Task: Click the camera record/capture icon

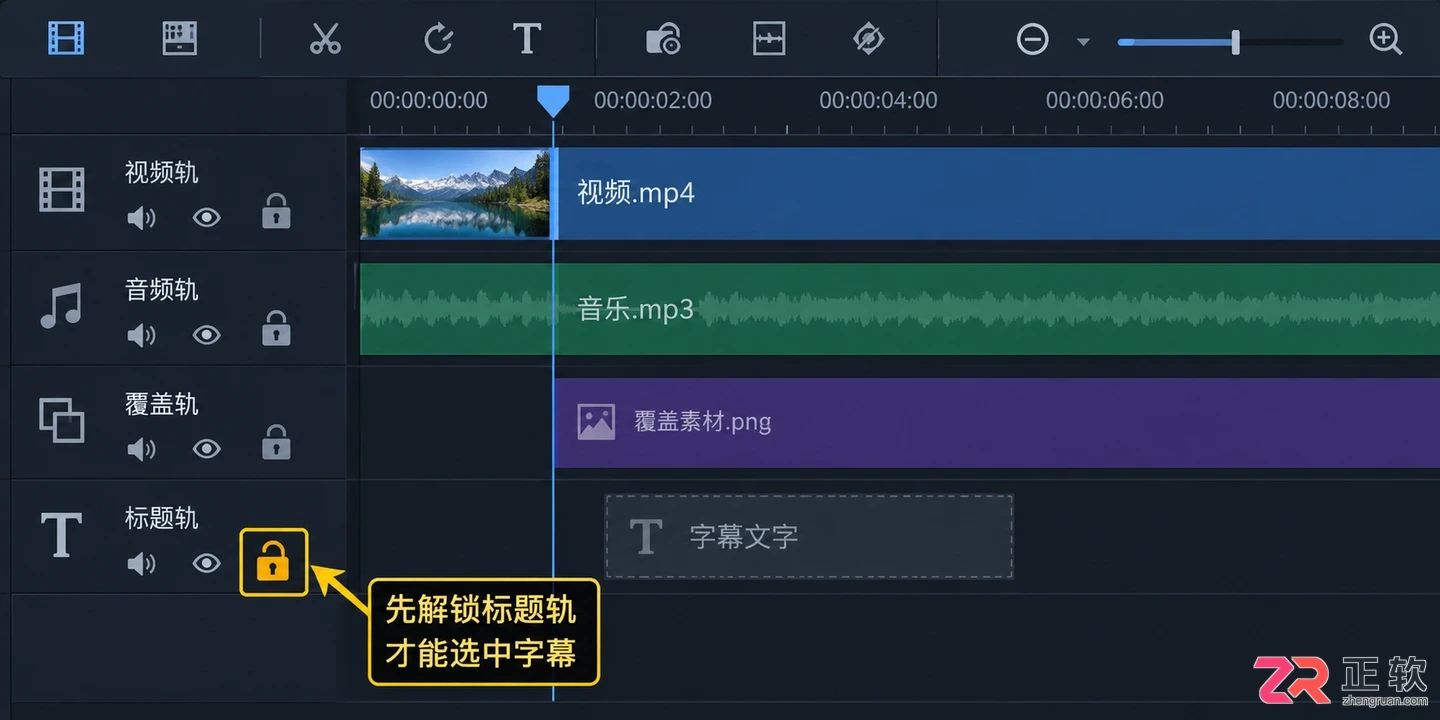Action: pos(663,39)
